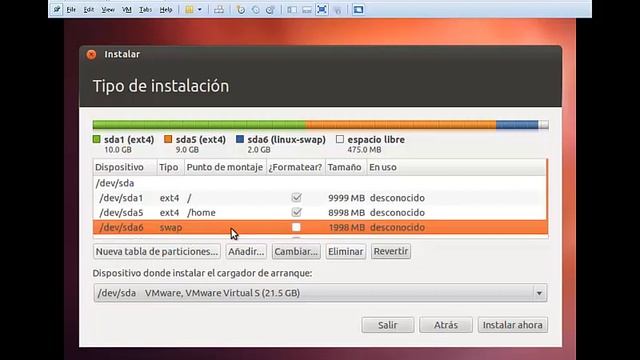640x360 pixels.
Task: Click the Cambiar... button
Action: tap(296, 251)
